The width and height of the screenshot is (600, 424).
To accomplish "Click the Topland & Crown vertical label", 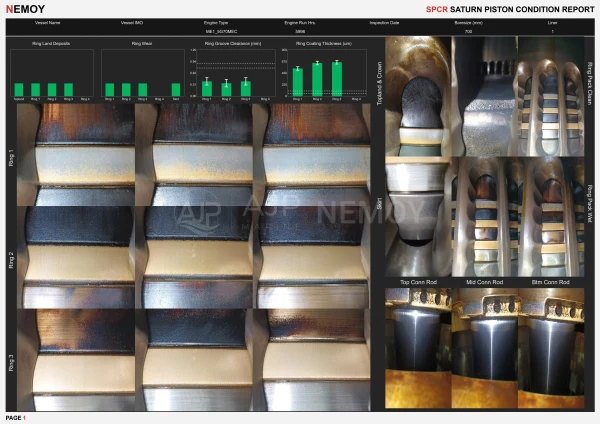I will click(379, 83).
